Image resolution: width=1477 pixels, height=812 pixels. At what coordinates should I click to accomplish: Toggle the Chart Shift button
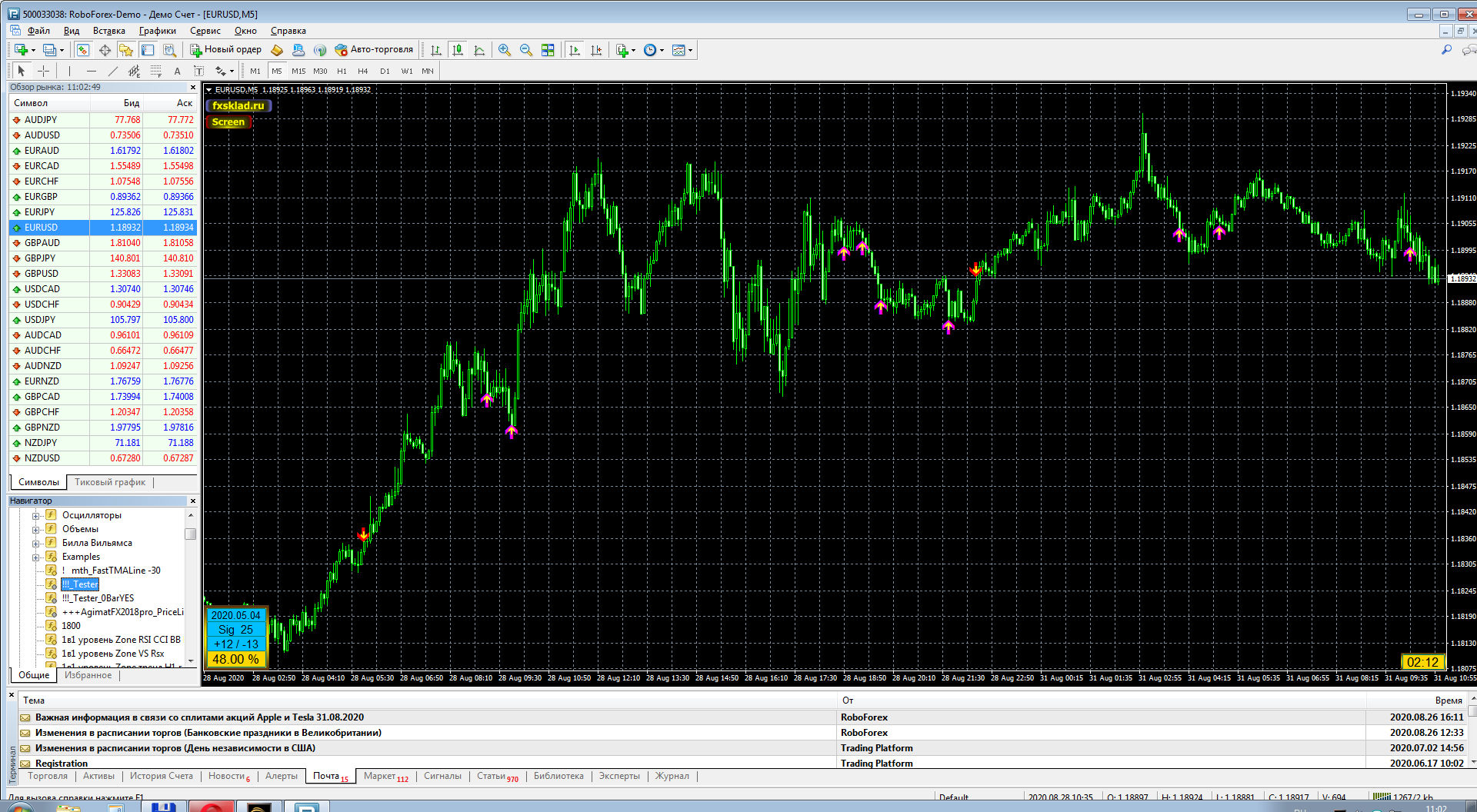click(x=596, y=50)
